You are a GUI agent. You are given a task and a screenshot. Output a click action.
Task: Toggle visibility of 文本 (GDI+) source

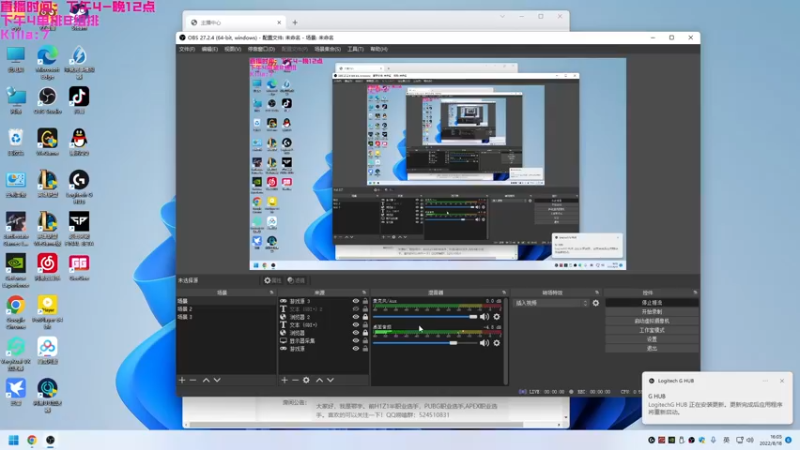tap(356, 325)
